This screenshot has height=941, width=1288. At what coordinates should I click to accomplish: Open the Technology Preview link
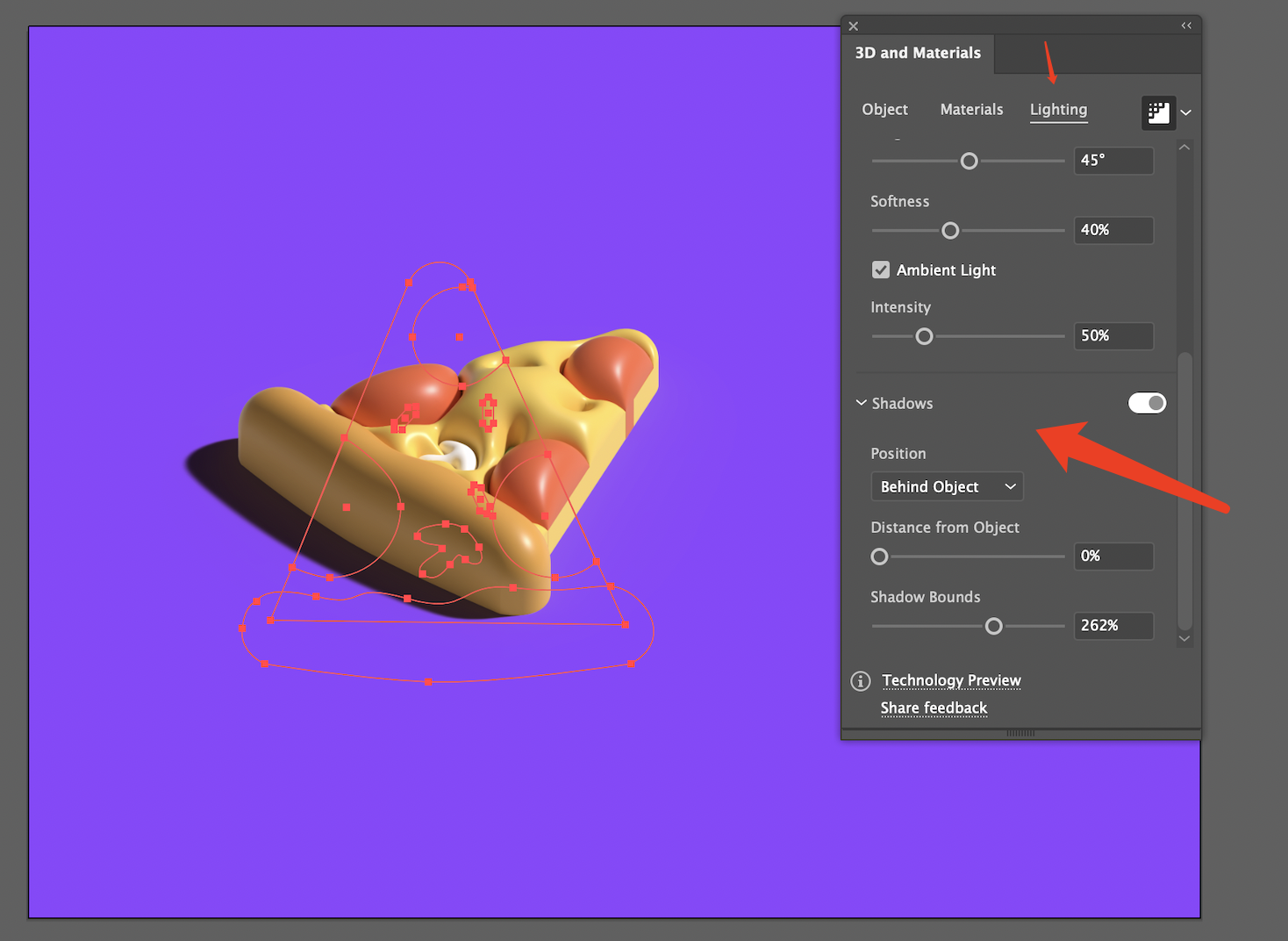click(951, 681)
